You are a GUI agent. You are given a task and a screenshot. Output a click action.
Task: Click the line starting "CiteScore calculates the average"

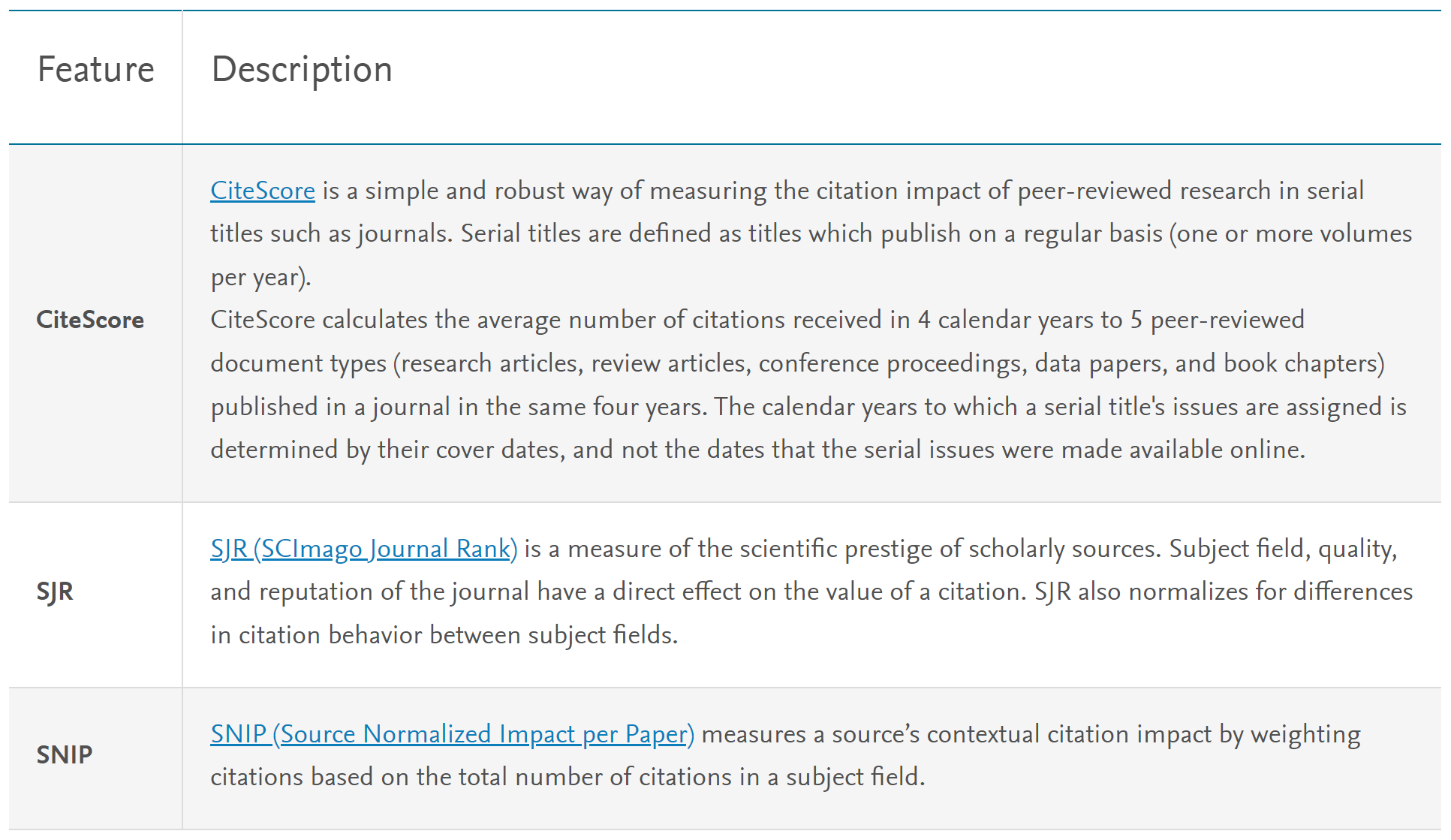tap(757, 320)
